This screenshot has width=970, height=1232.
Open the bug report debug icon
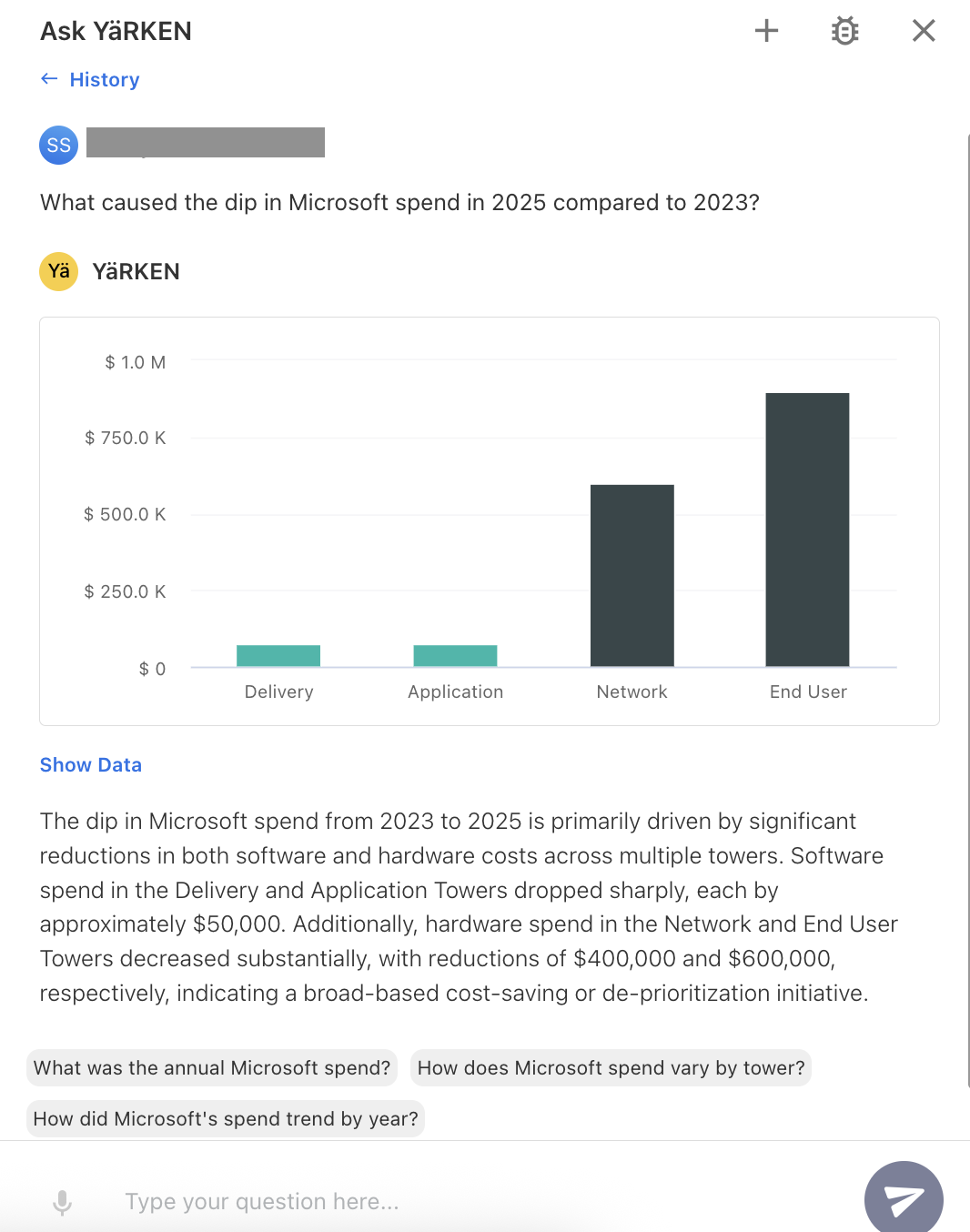(x=844, y=31)
